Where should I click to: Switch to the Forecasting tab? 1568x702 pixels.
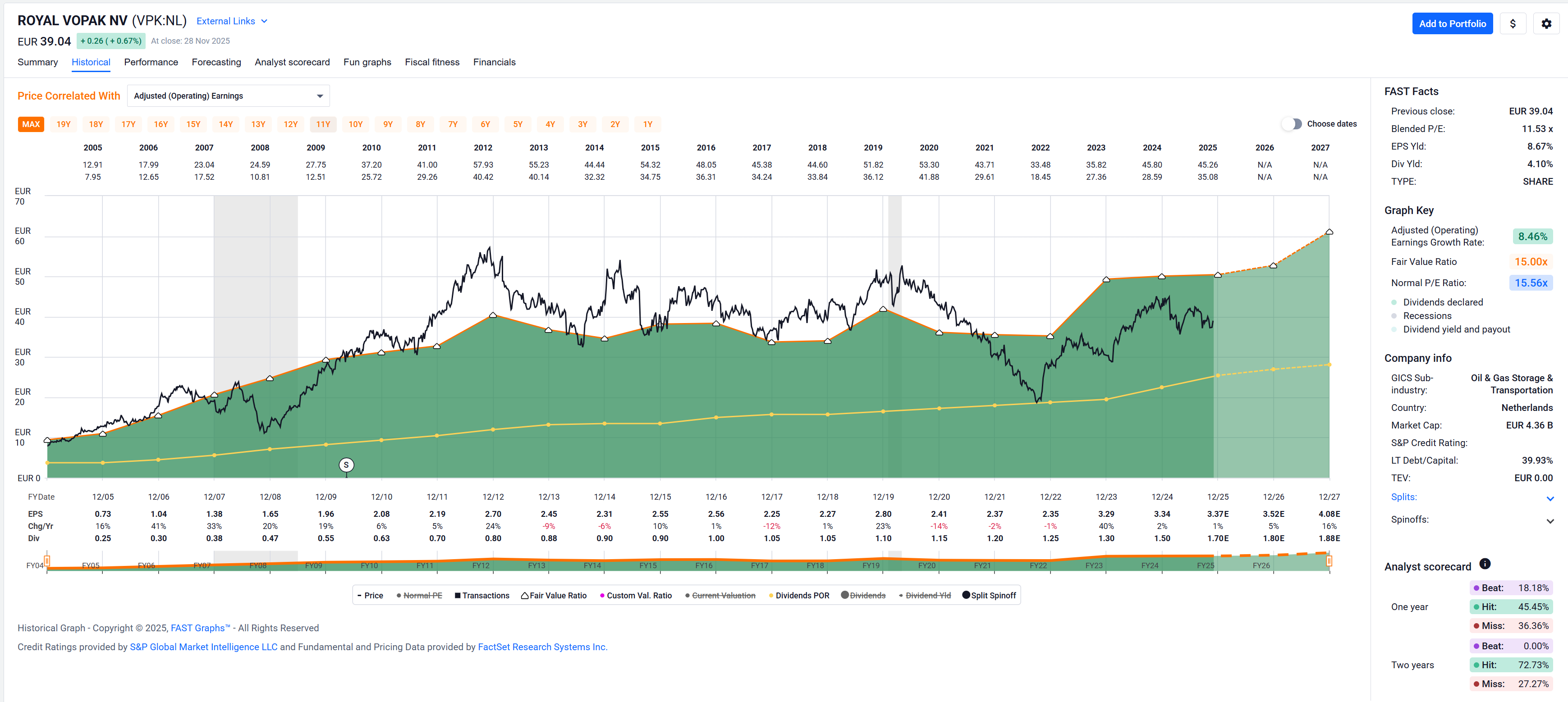[216, 62]
